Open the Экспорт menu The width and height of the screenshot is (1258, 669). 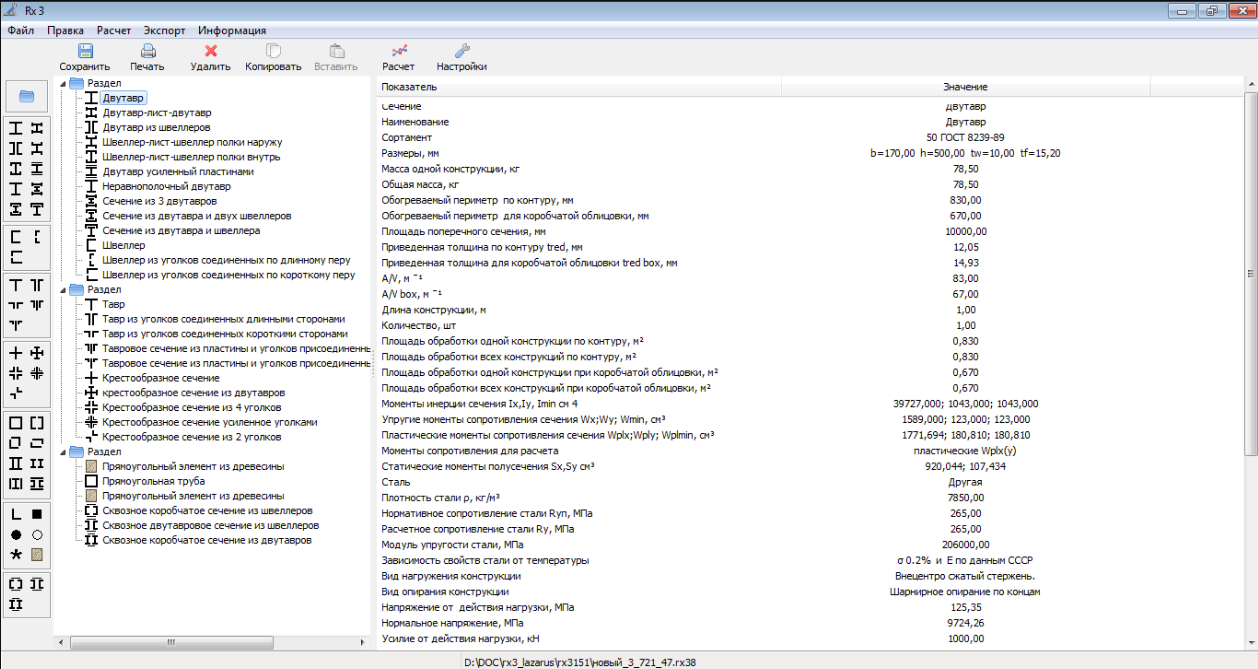[164, 30]
